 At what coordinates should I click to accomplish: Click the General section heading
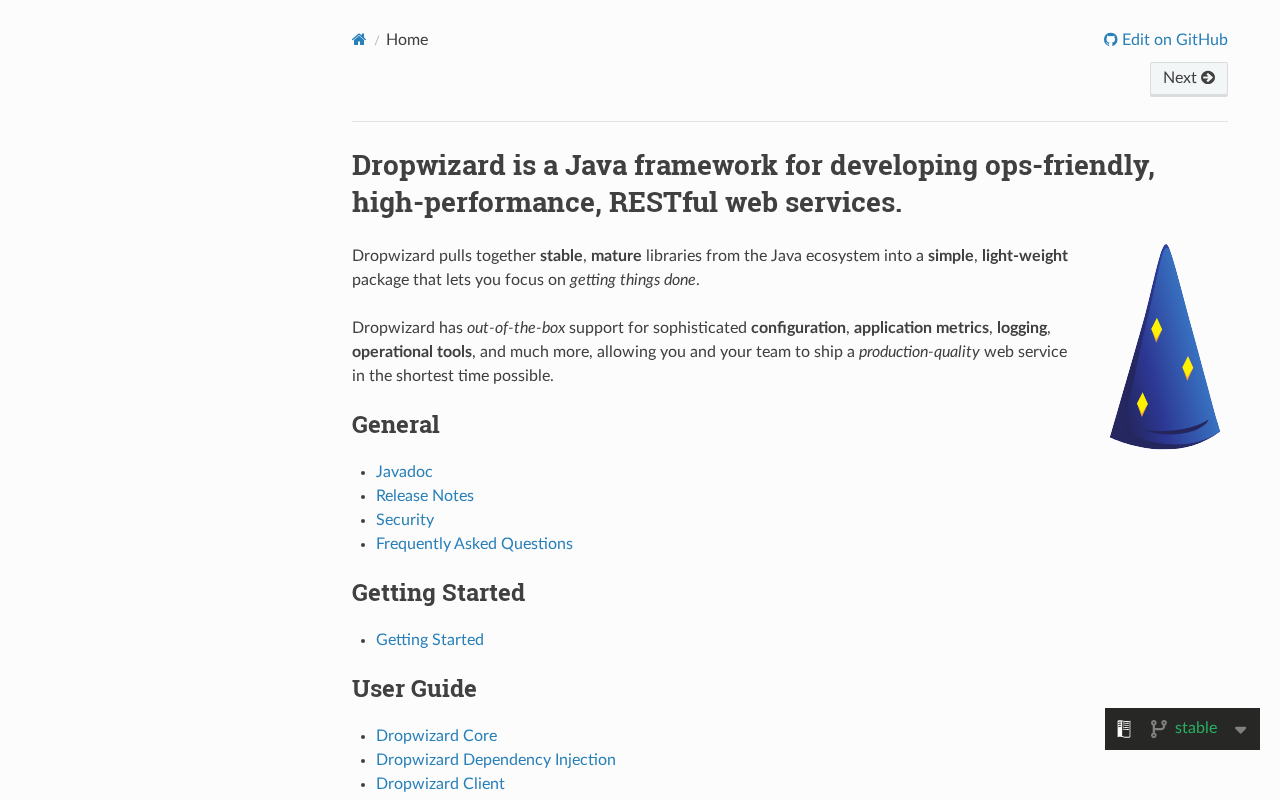click(x=396, y=424)
